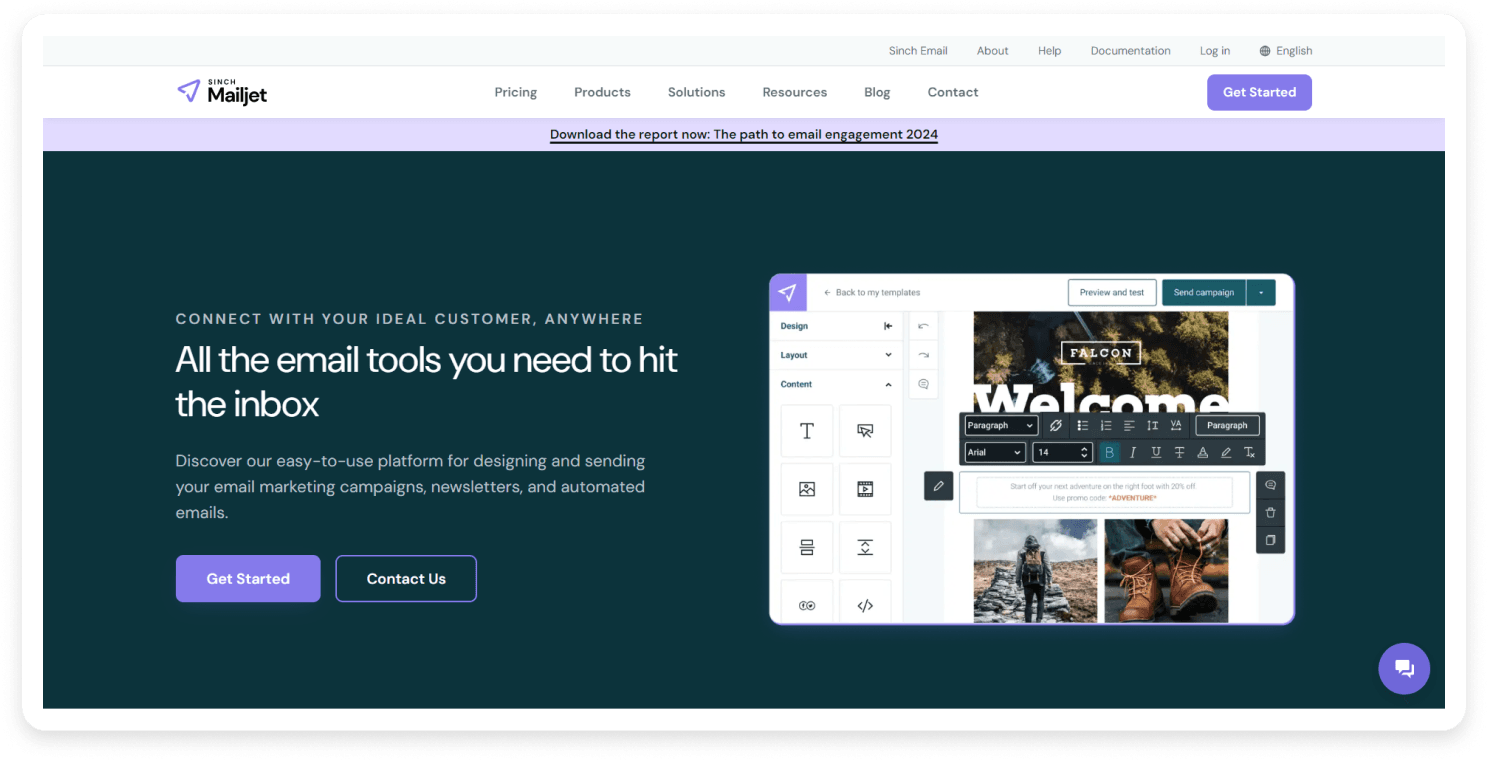Select the Divider content block
This screenshot has width=1488, height=761.
[x=807, y=547]
